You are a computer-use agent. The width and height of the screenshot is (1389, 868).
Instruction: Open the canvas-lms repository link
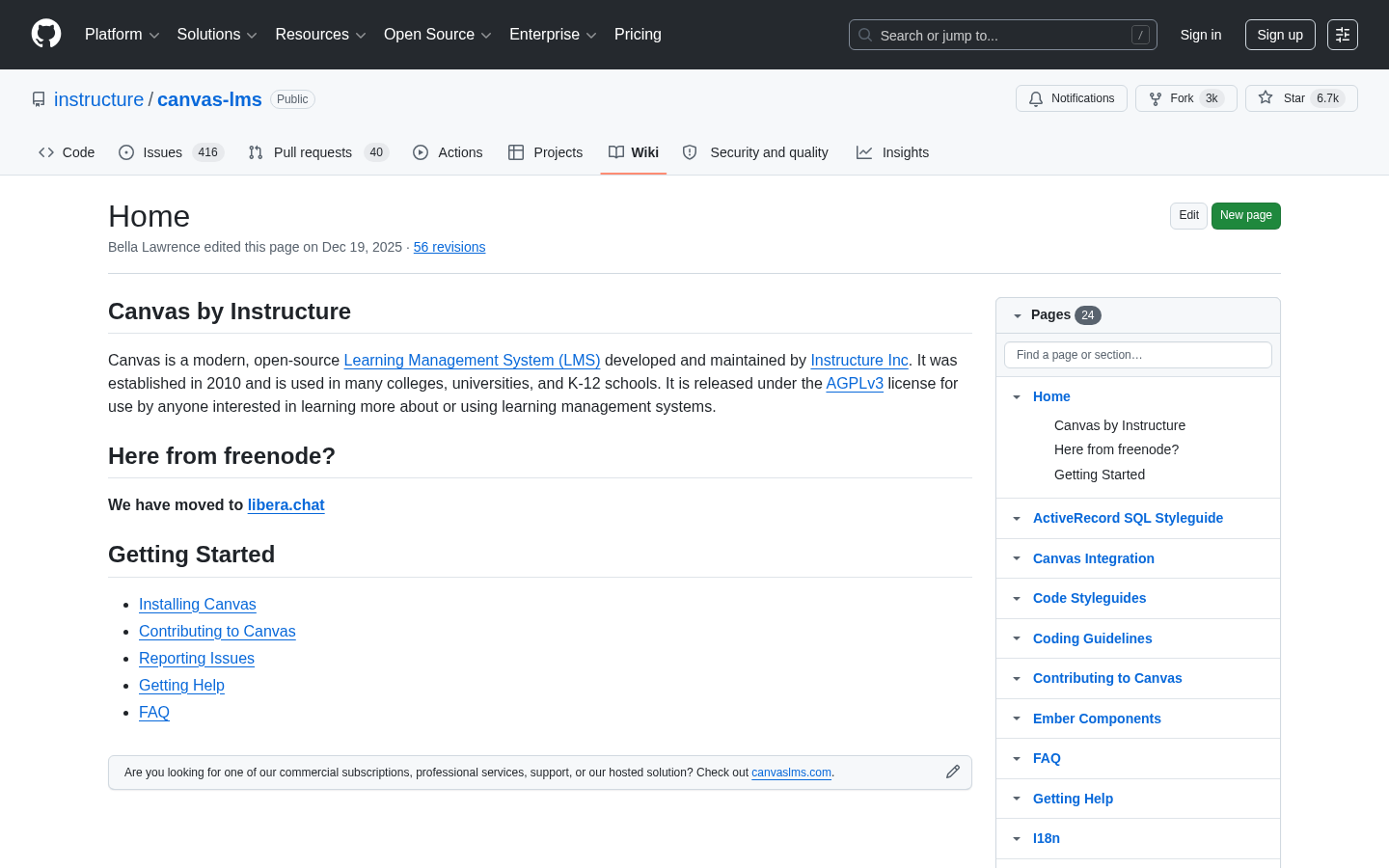pos(209,99)
